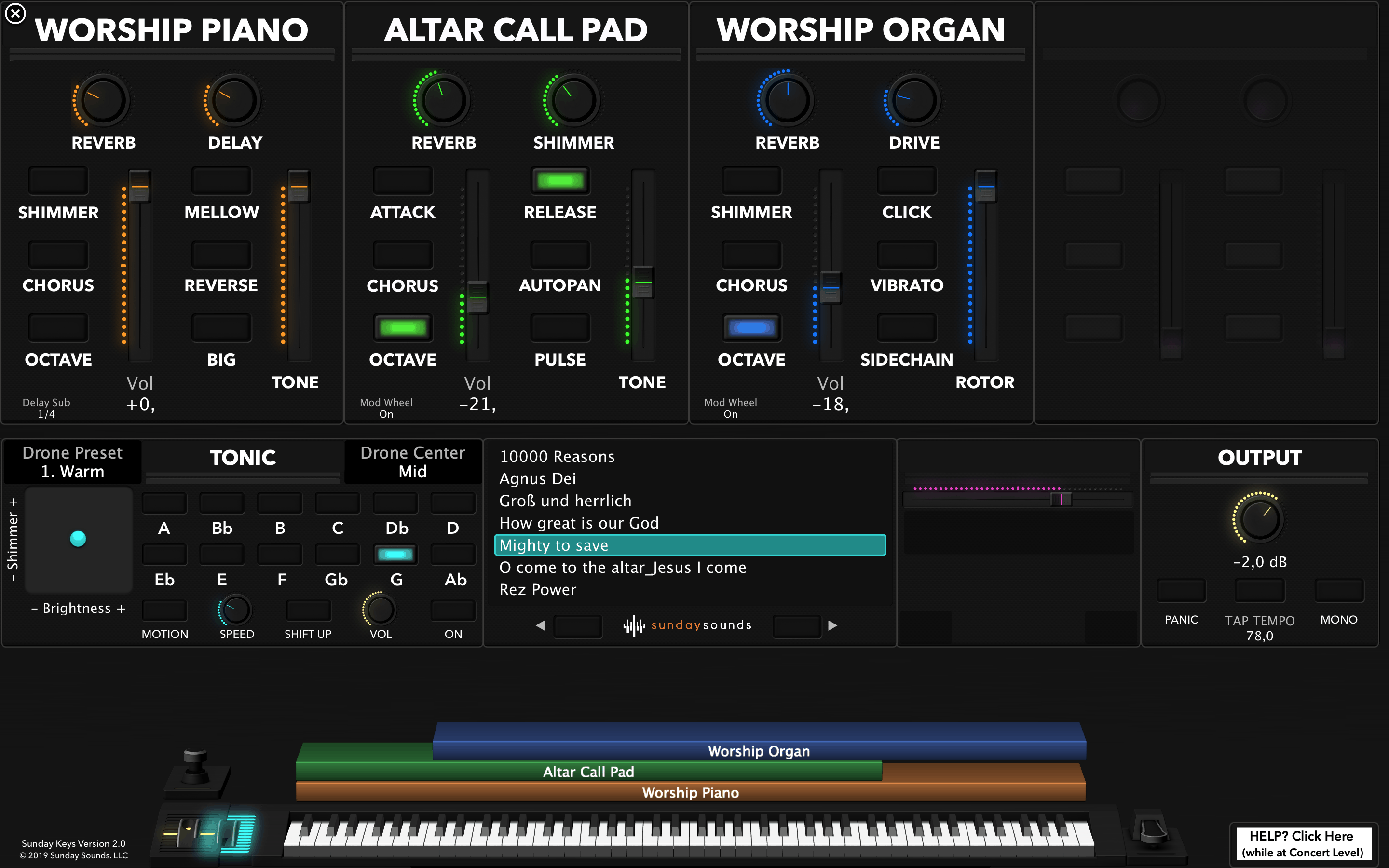
Task: Click the pink horizontal slider handle
Action: tap(1061, 500)
